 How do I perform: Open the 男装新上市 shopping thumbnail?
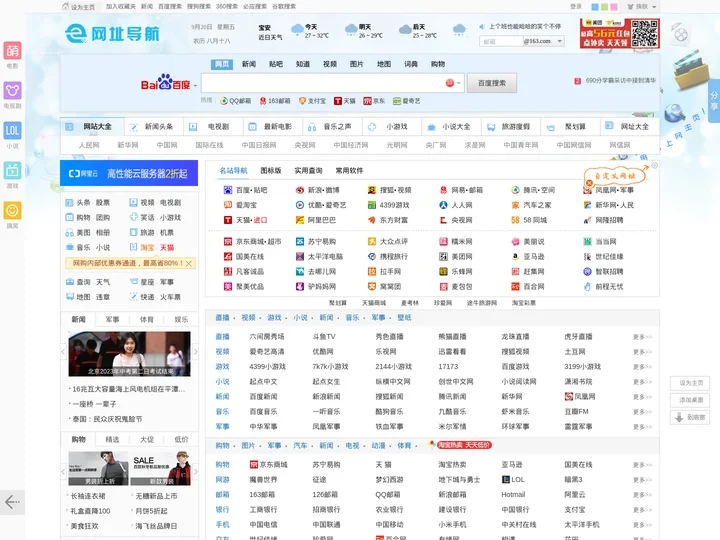[x=98, y=468]
